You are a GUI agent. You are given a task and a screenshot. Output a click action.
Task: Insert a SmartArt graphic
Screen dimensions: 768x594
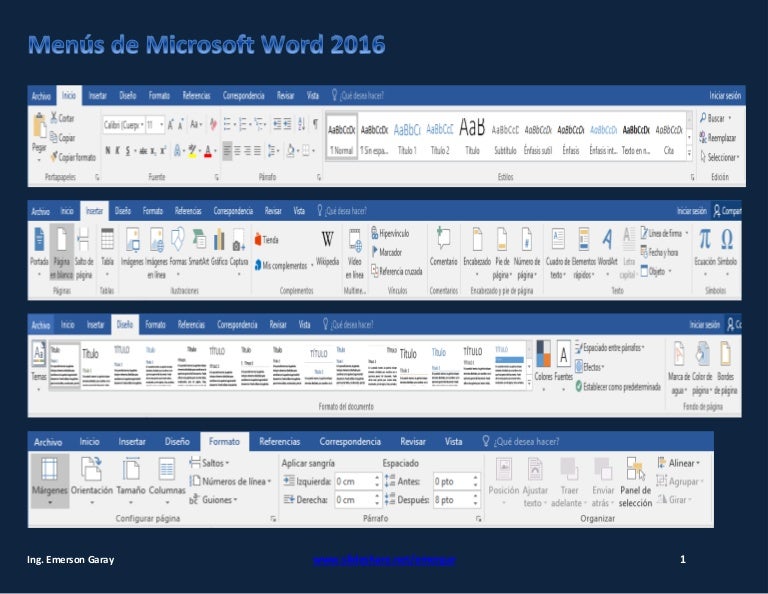pyautogui.click(x=197, y=240)
